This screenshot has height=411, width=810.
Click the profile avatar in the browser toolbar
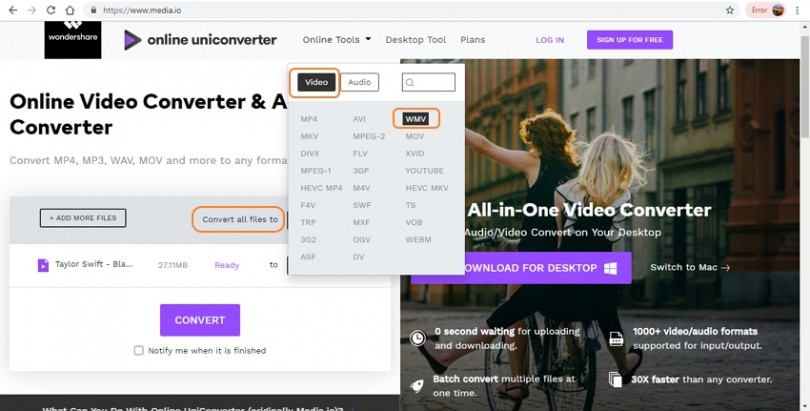coord(778,10)
